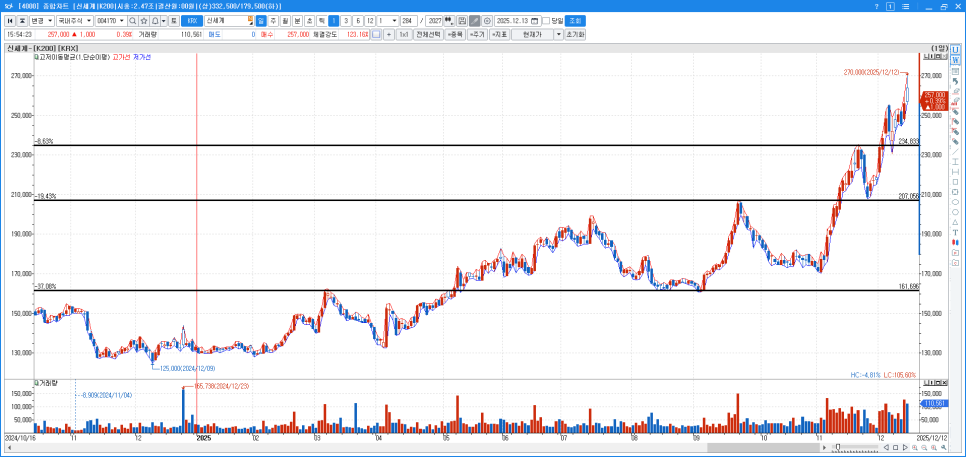966x457 pixels.
Task: Click the 전체선택 button
Action: [x=428, y=34]
